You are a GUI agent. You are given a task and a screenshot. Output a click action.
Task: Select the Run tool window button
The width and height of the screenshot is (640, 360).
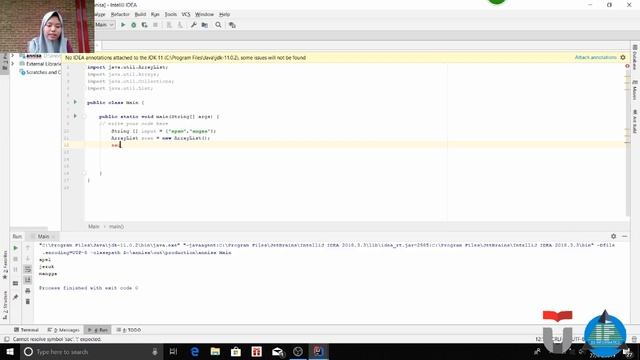pos(98,330)
